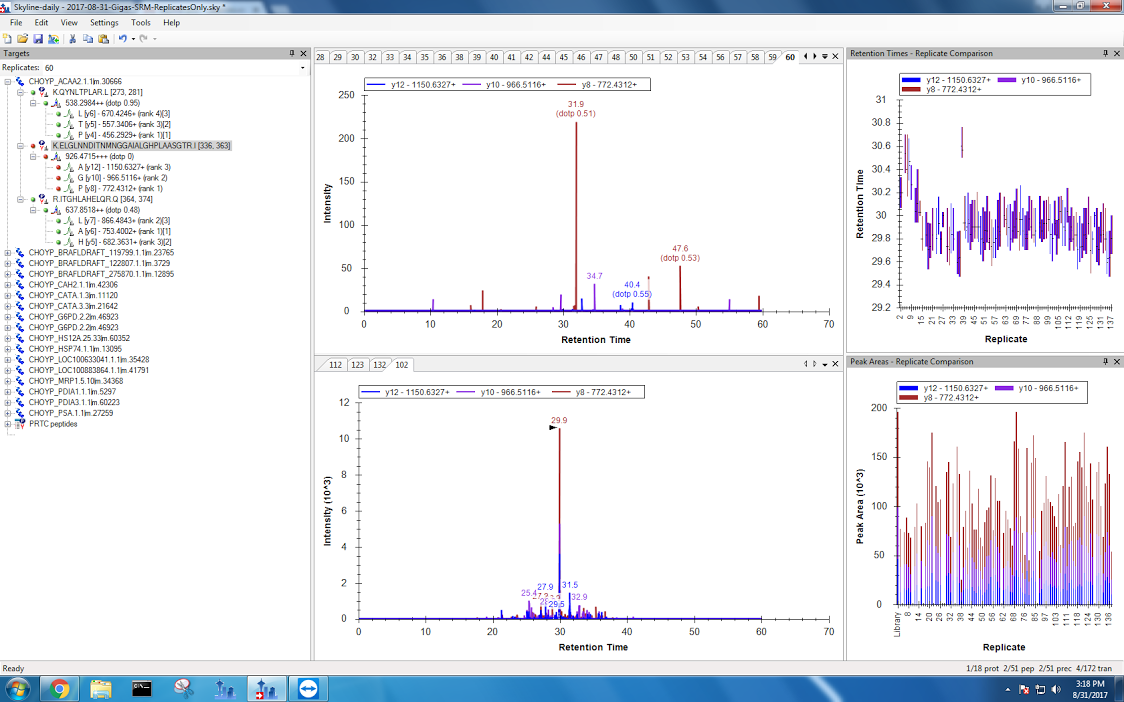Open the View menu
This screenshot has height=702, width=1124.
[69, 22]
